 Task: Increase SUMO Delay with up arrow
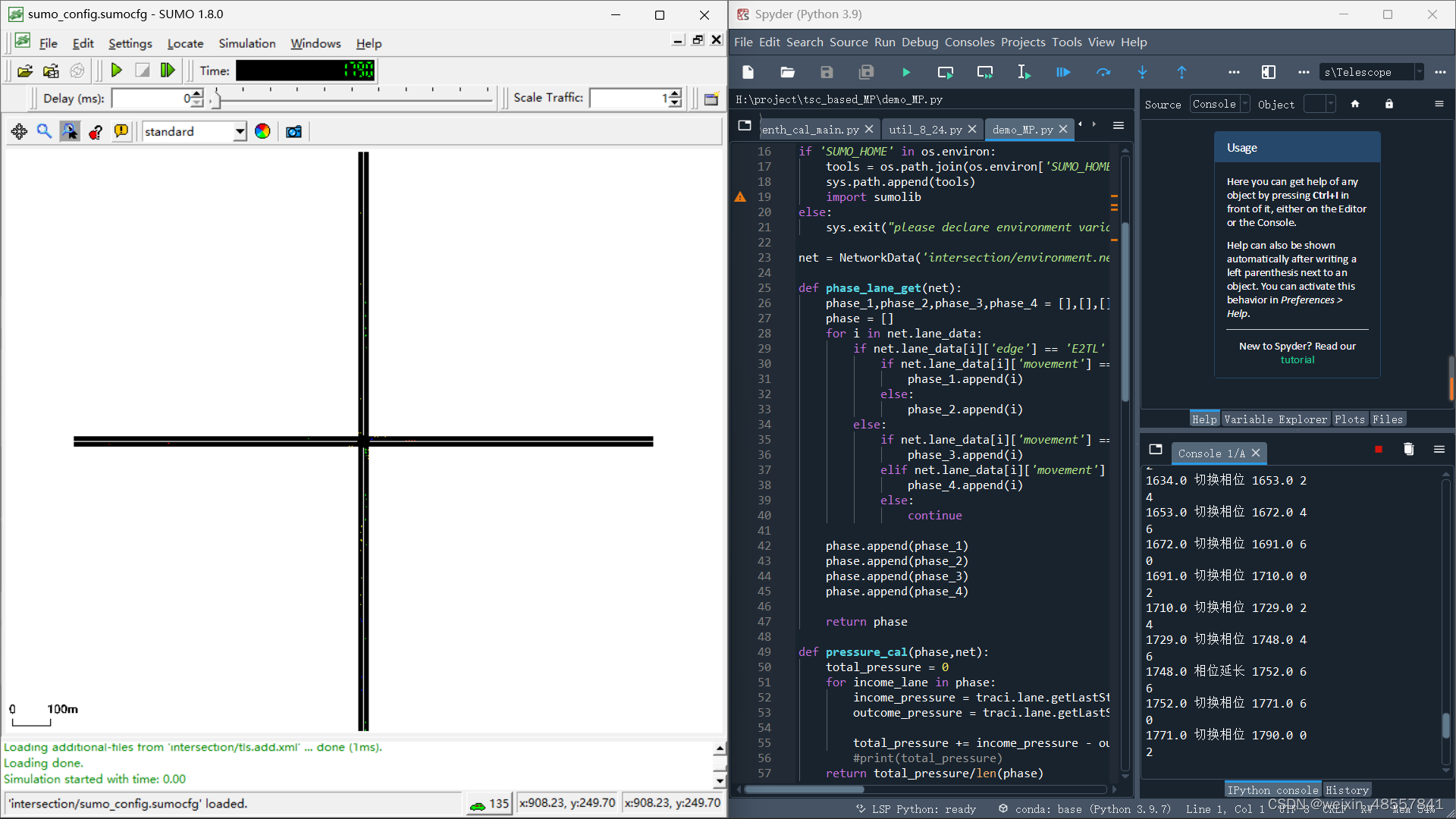[197, 93]
